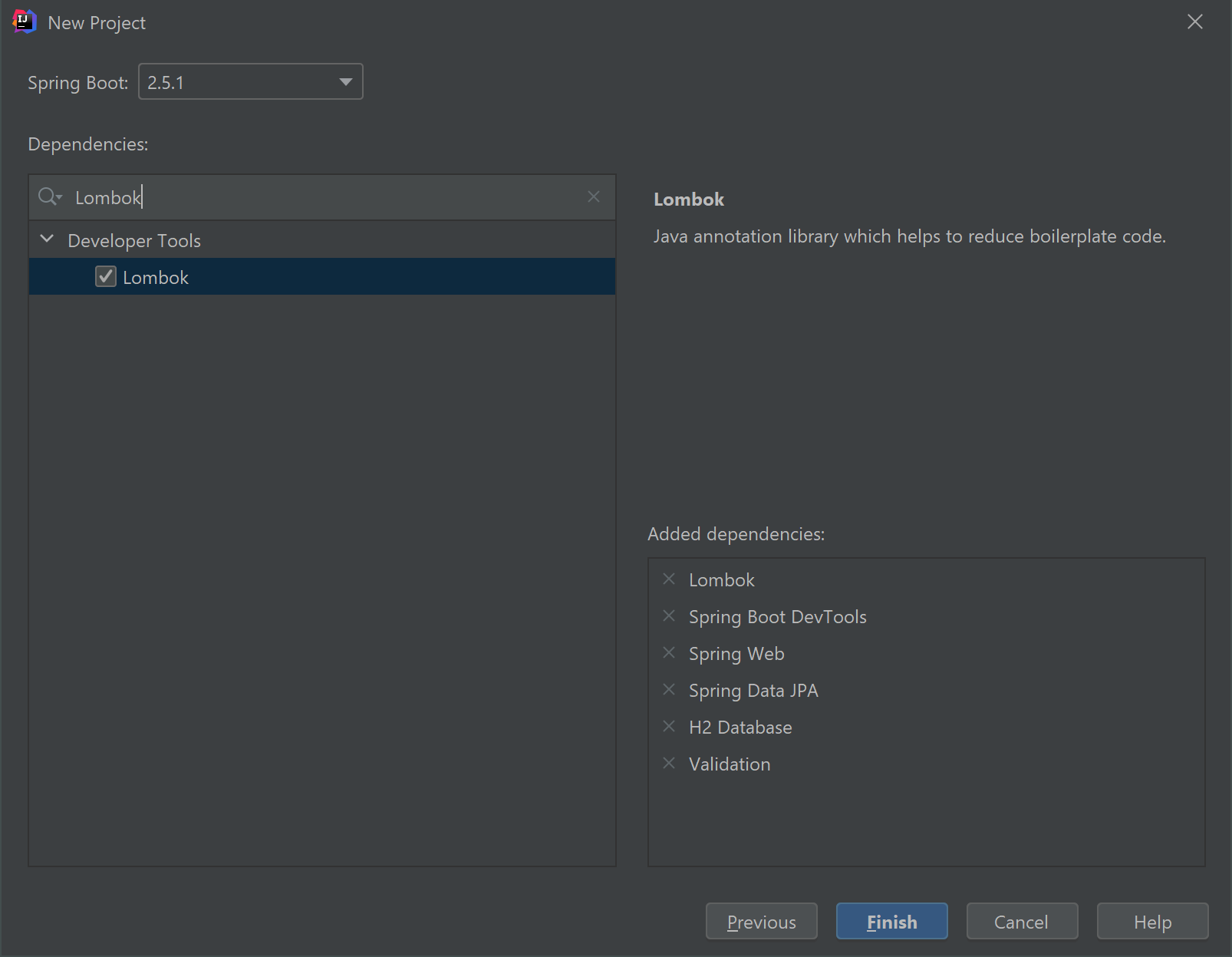Screen dimensions: 1232x957
Task: Collapse the Developer Tools category
Action: pos(47,239)
